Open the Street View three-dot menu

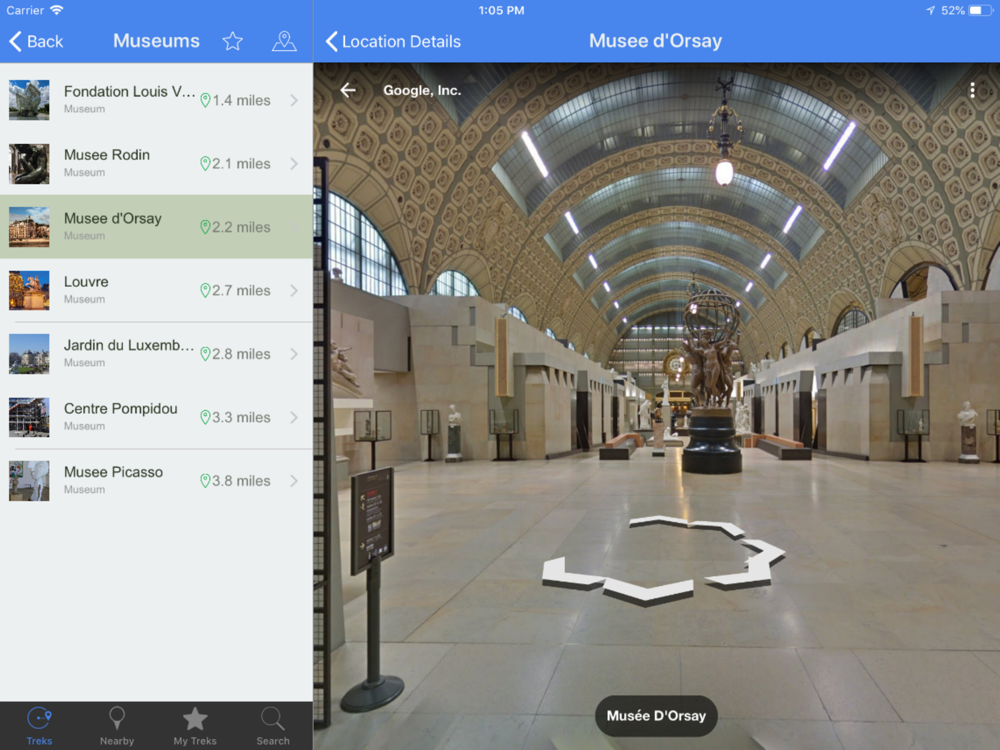pos(972,91)
